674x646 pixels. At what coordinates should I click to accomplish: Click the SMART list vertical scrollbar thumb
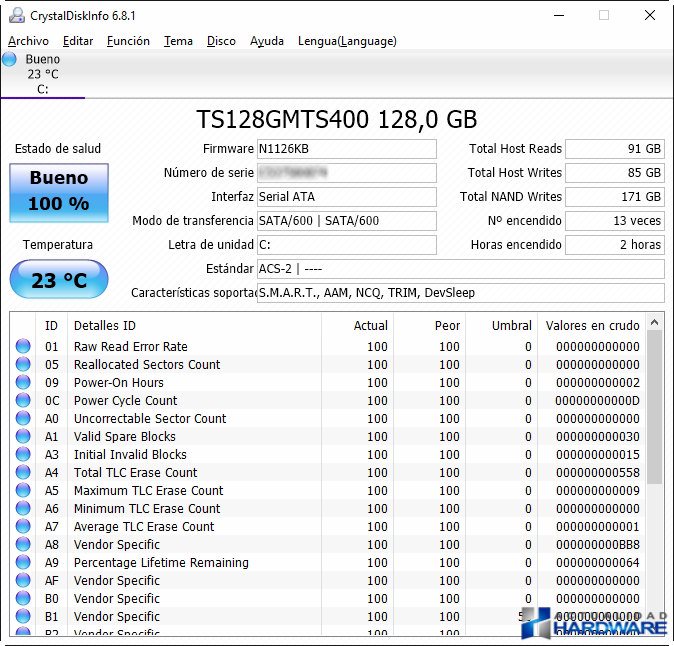655,407
